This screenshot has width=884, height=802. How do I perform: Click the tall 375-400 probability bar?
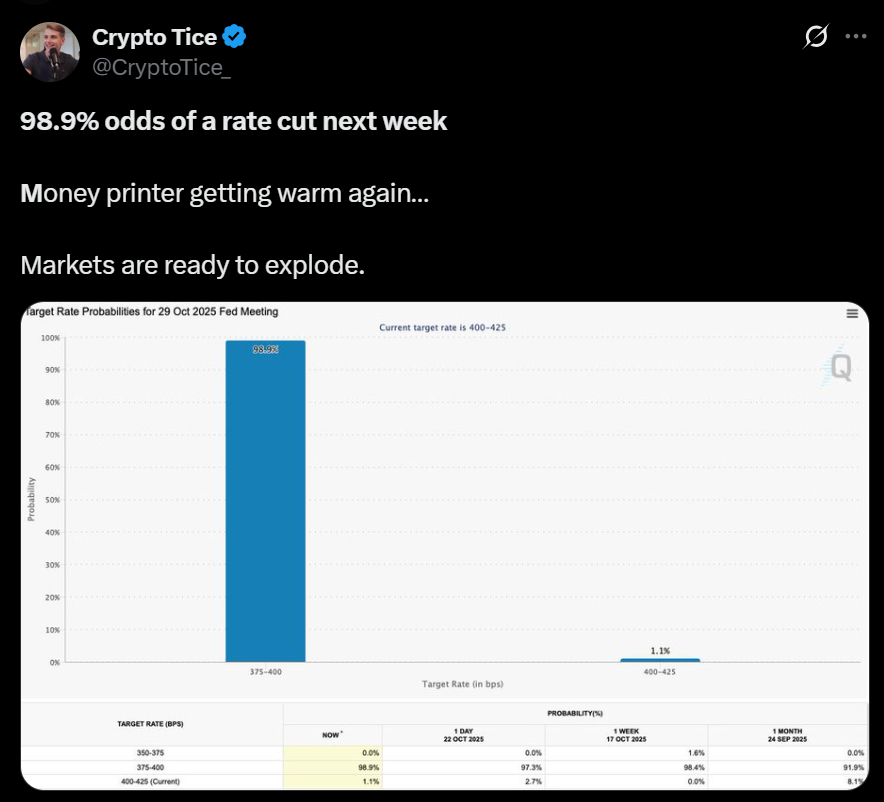pyautogui.click(x=265, y=500)
